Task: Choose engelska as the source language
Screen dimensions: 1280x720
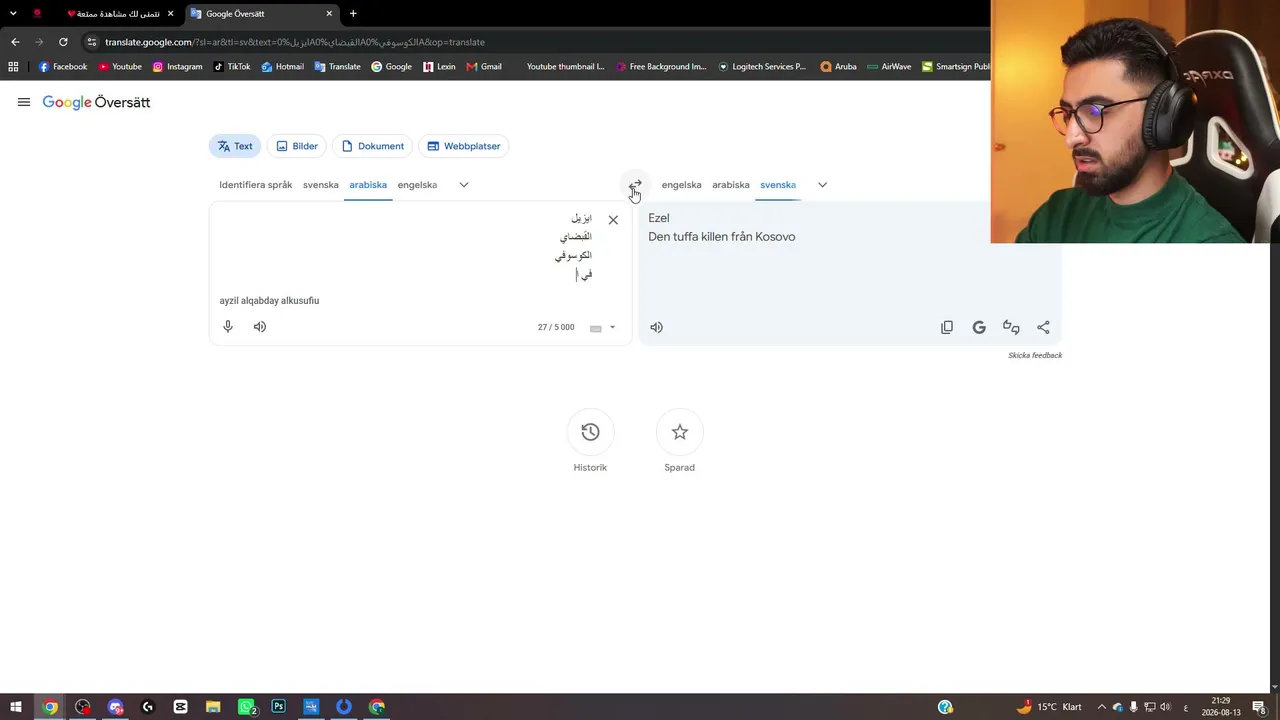Action: tap(417, 185)
